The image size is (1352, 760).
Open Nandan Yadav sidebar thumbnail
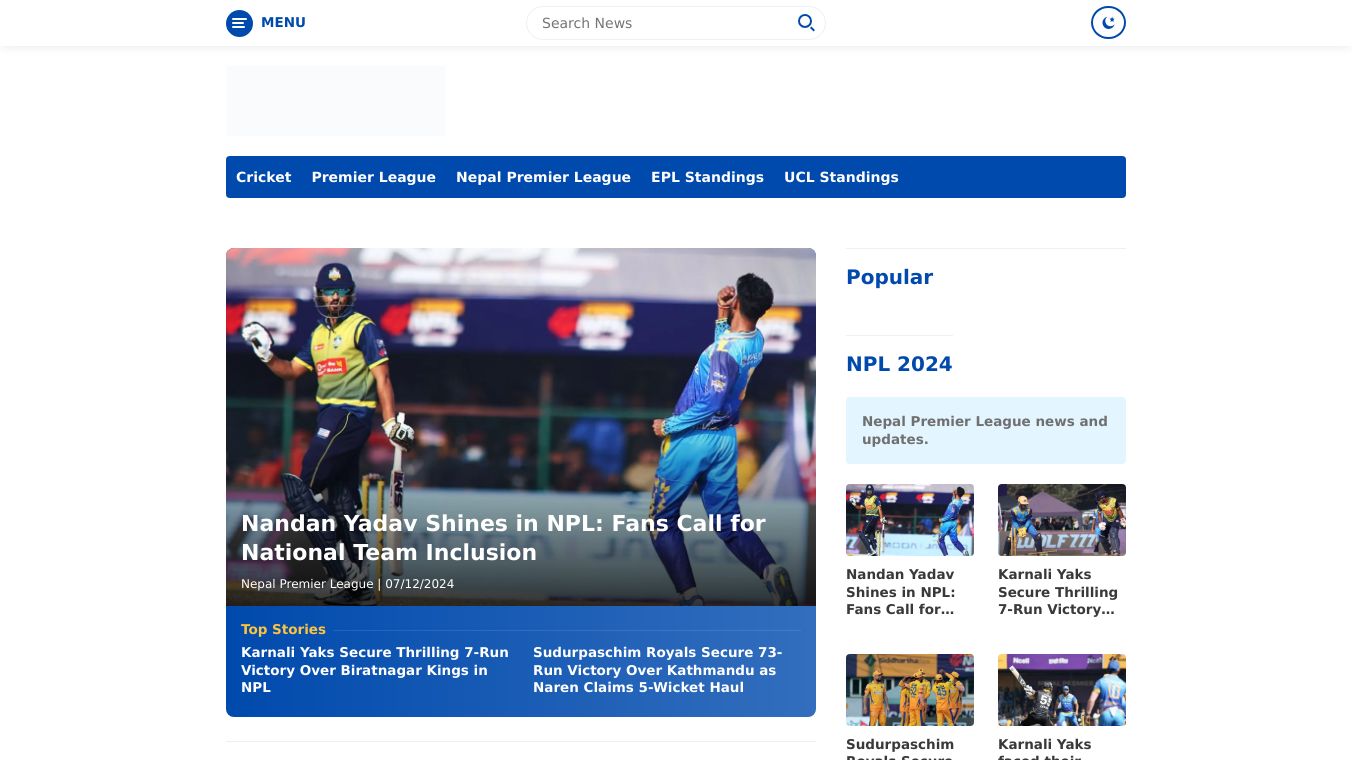click(x=909, y=520)
